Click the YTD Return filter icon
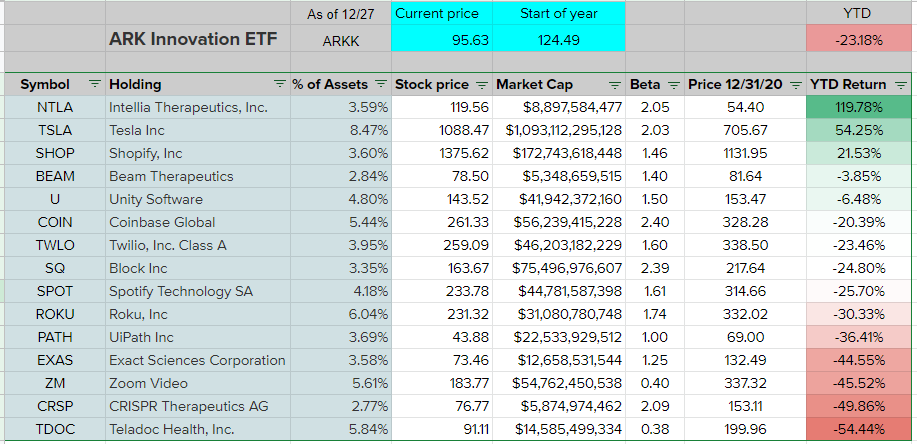The image size is (917, 444). click(x=901, y=85)
